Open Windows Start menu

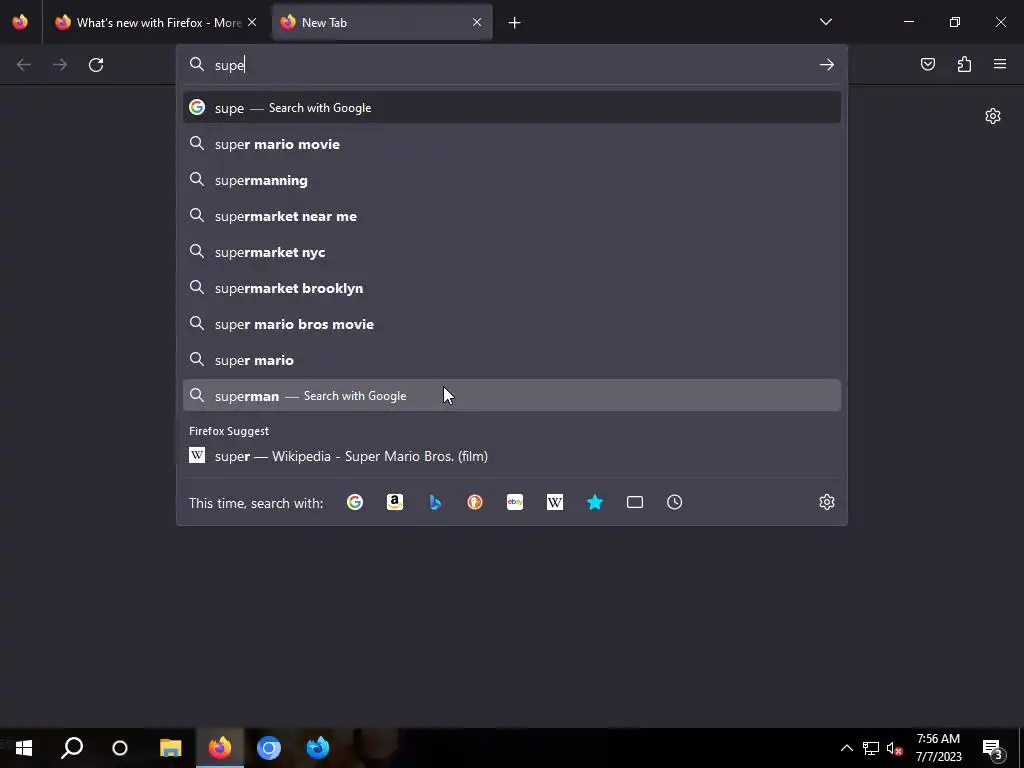click(24, 748)
